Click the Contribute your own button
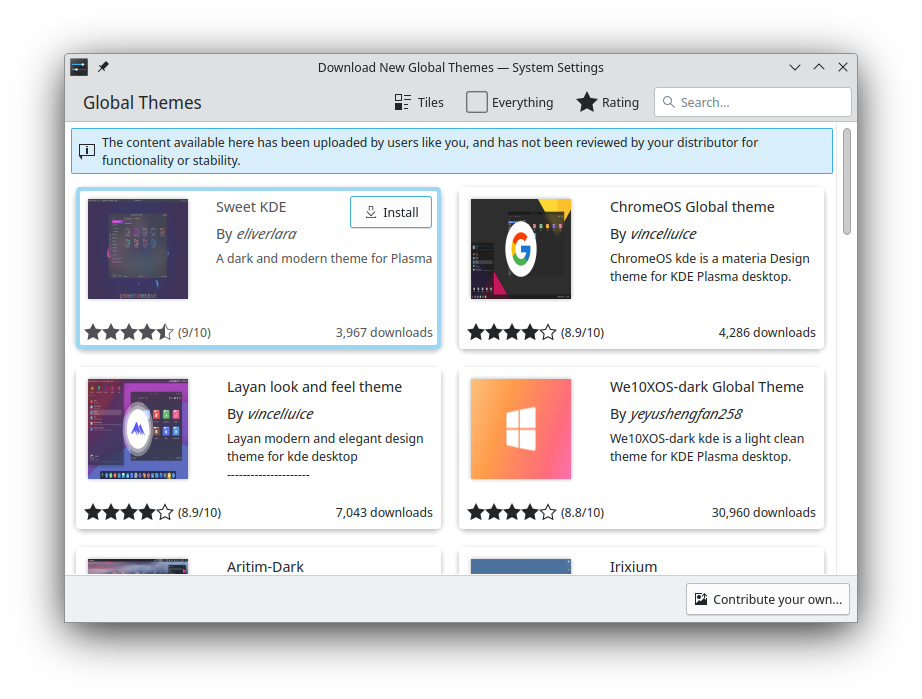The height and width of the screenshot is (699, 922). point(767,599)
